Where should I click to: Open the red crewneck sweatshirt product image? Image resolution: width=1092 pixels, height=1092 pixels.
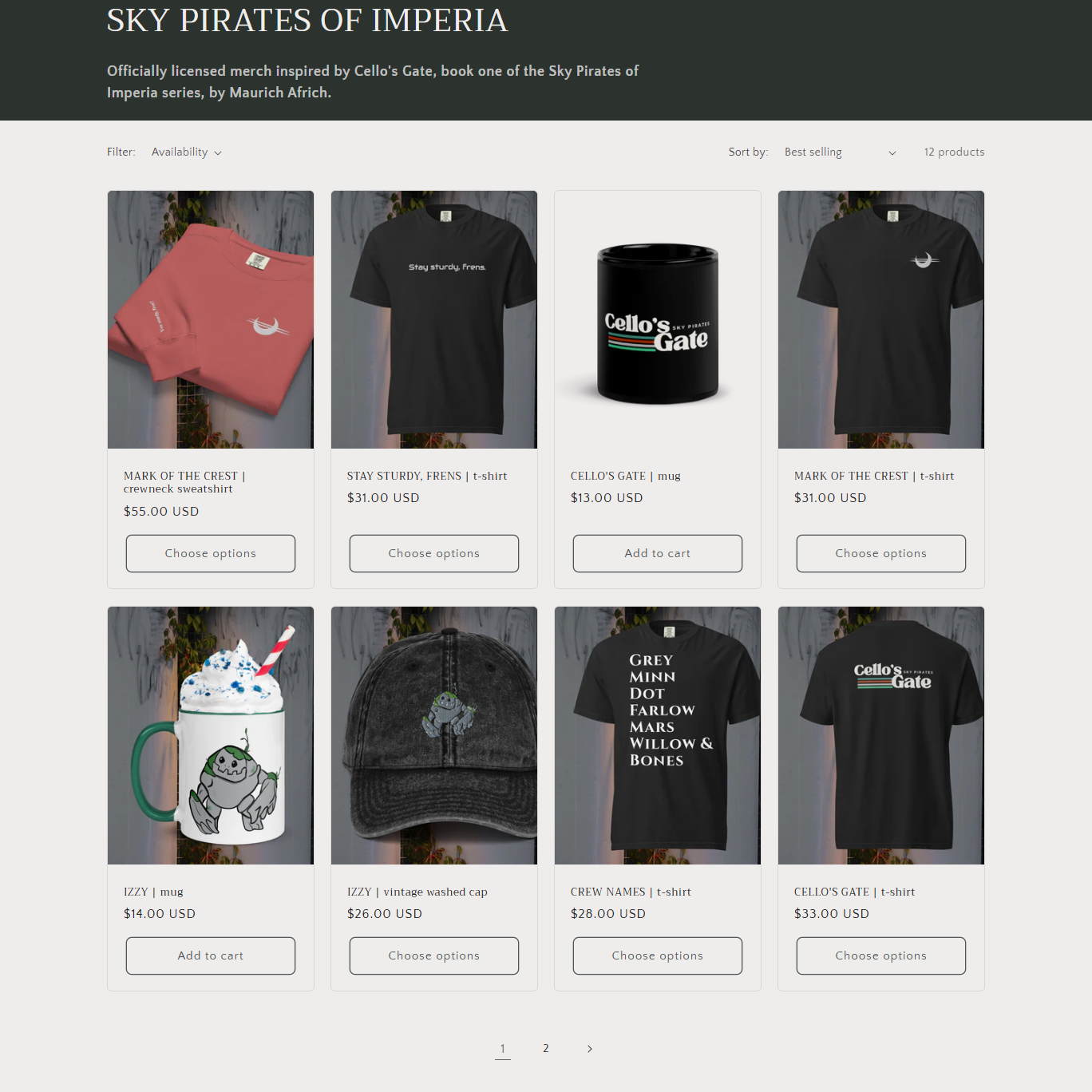[211, 319]
